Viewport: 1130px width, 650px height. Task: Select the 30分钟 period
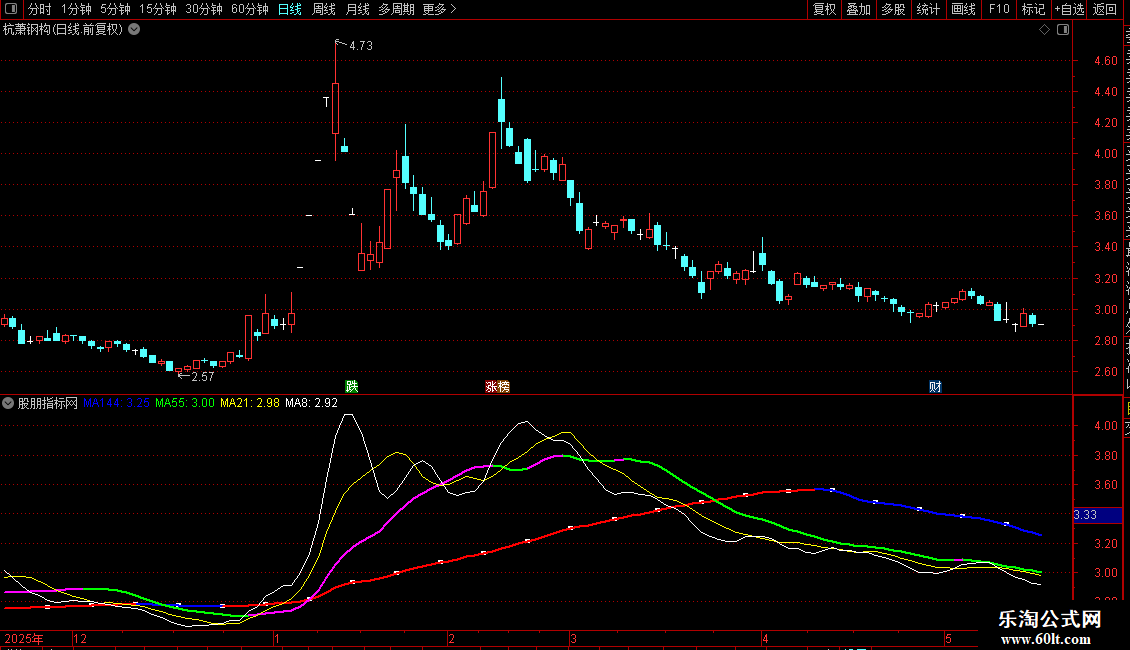(204, 9)
